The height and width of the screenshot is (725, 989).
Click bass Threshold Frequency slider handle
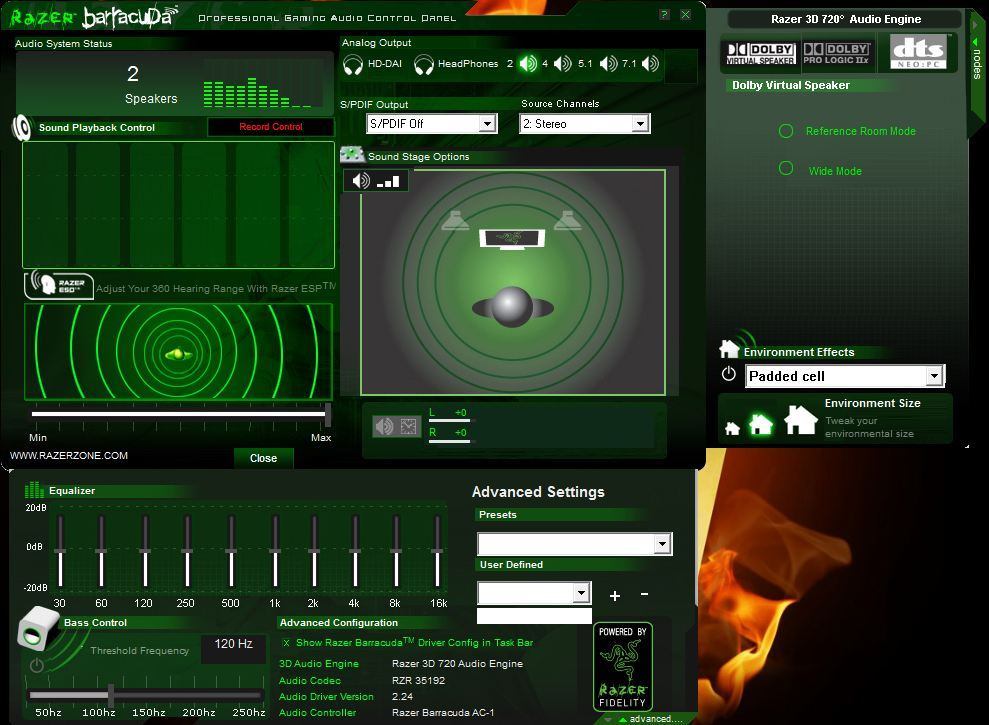[x=111, y=695]
